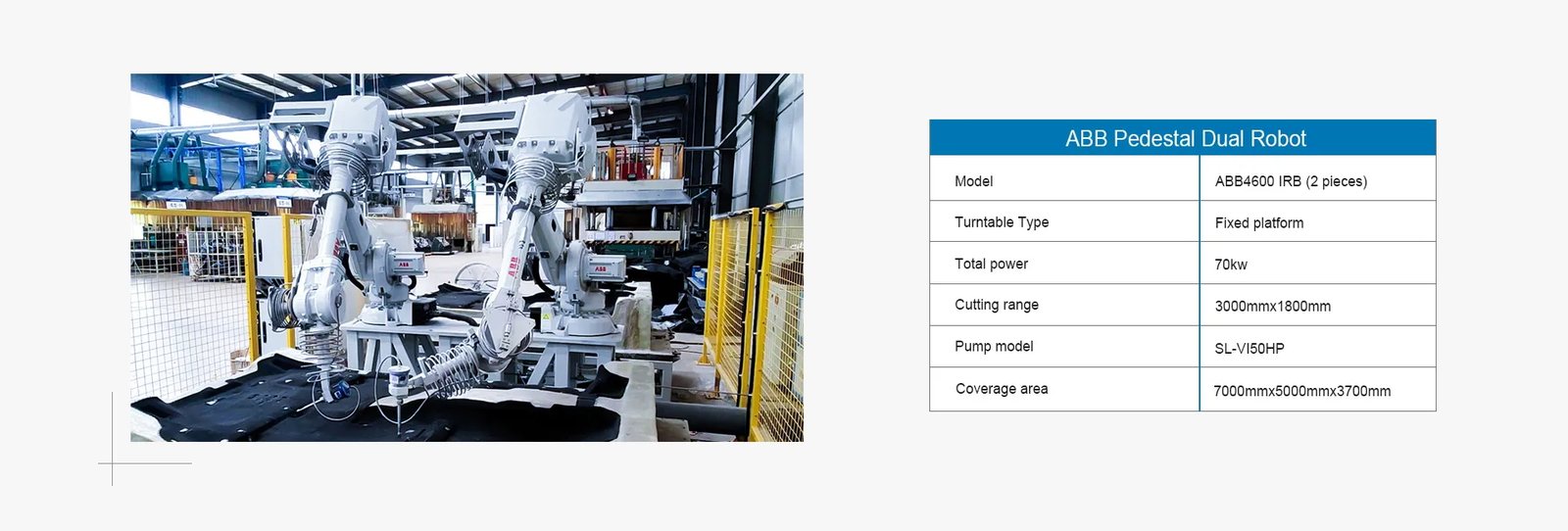This screenshot has height=531, width=1568.
Task: Click the 70kw value cell
Action: (x=1230, y=265)
